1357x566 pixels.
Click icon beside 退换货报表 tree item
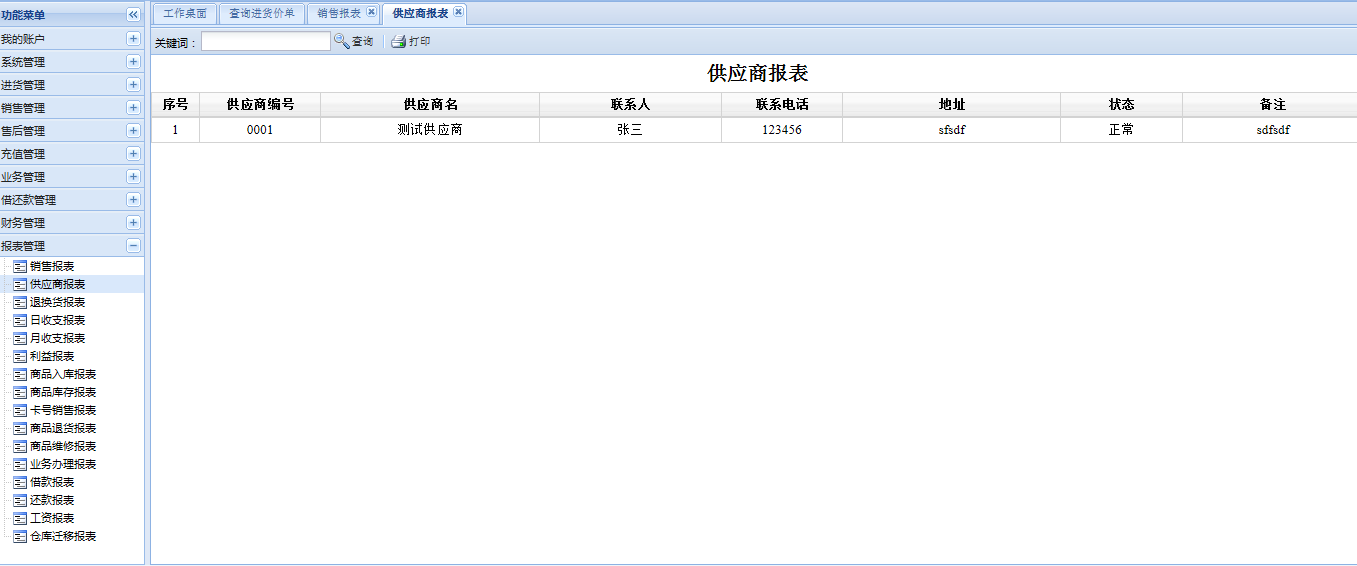click(20, 303)
